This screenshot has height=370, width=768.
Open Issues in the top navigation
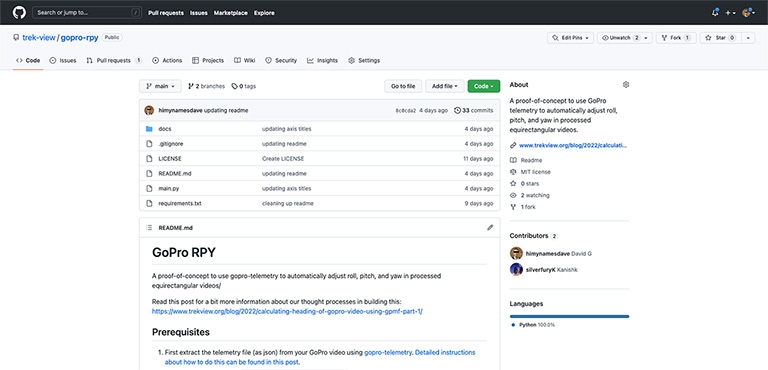pos(199,13)
